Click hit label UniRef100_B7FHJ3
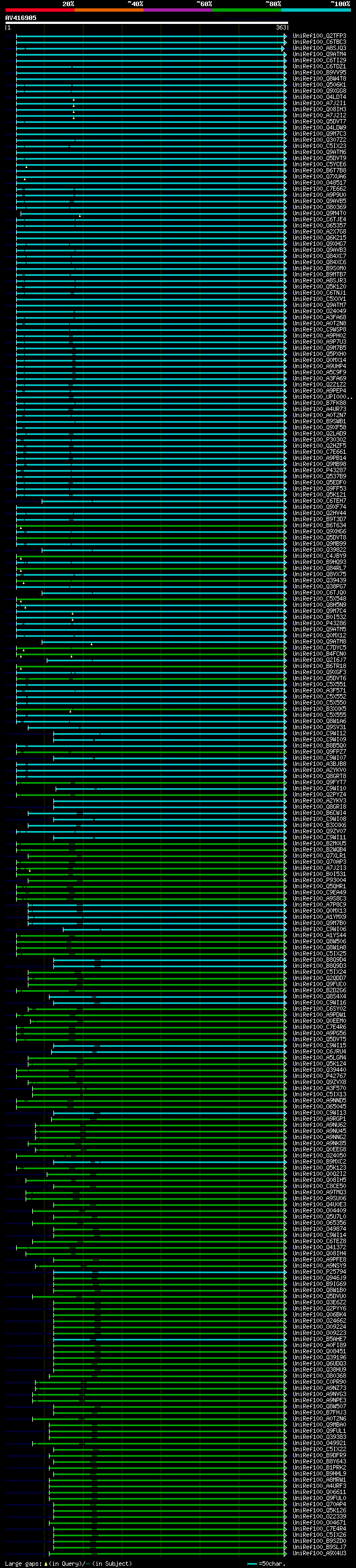The width and height of the screenshot is (356, 1568). pyautogui.click(x=319, y=1413)
